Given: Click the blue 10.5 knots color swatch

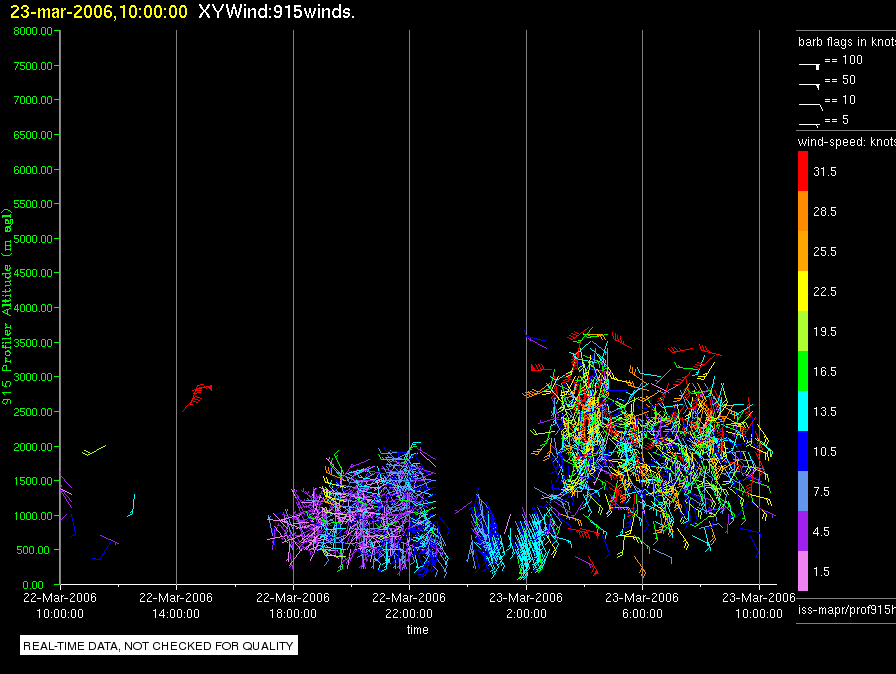Looking at the screenshot, I should pos(803,451).
